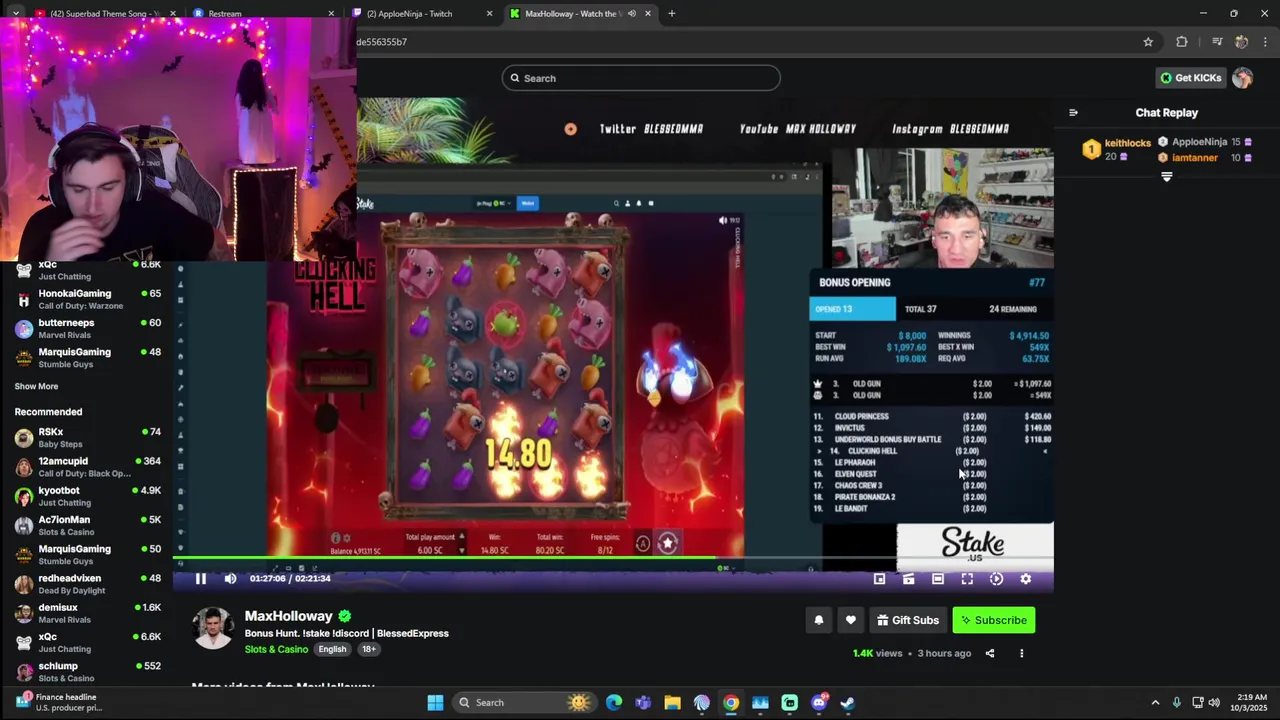Open the player settings gear
The image size is (1280, 720).
tap(1025, 579)
